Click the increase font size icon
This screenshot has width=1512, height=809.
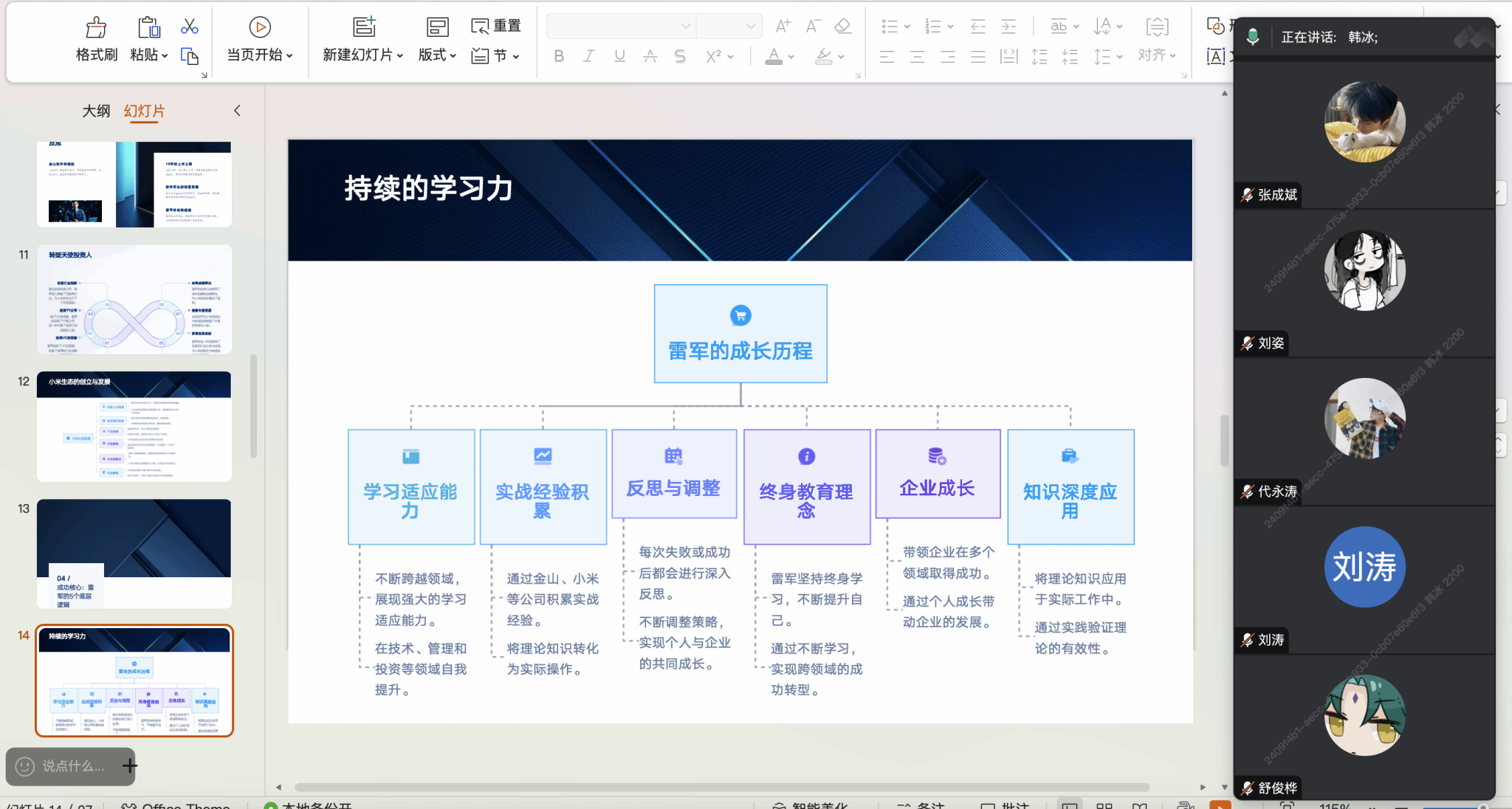point(783,27)
